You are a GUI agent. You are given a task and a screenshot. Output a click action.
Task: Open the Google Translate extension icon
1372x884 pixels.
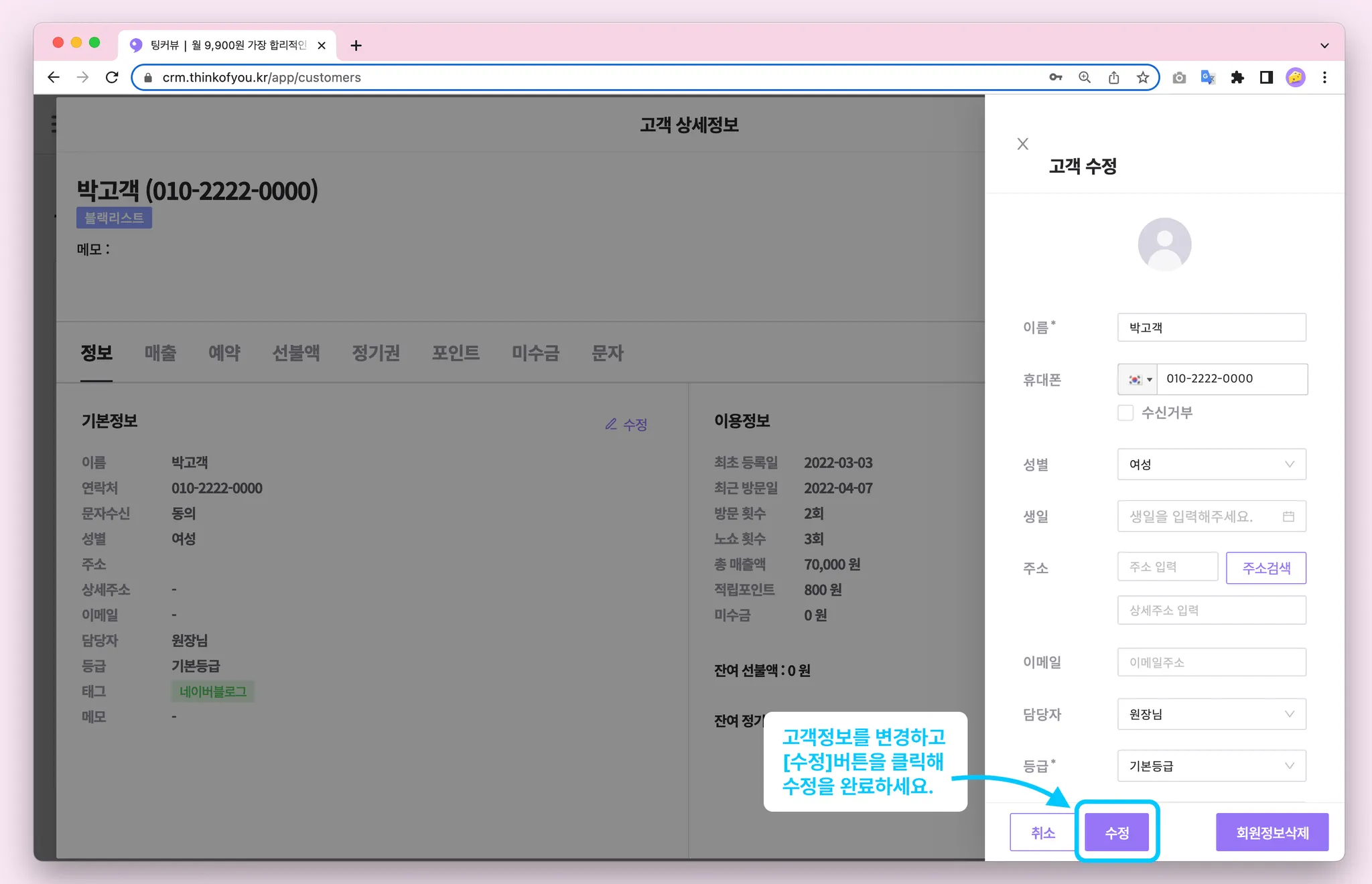tap(1208, 78)
